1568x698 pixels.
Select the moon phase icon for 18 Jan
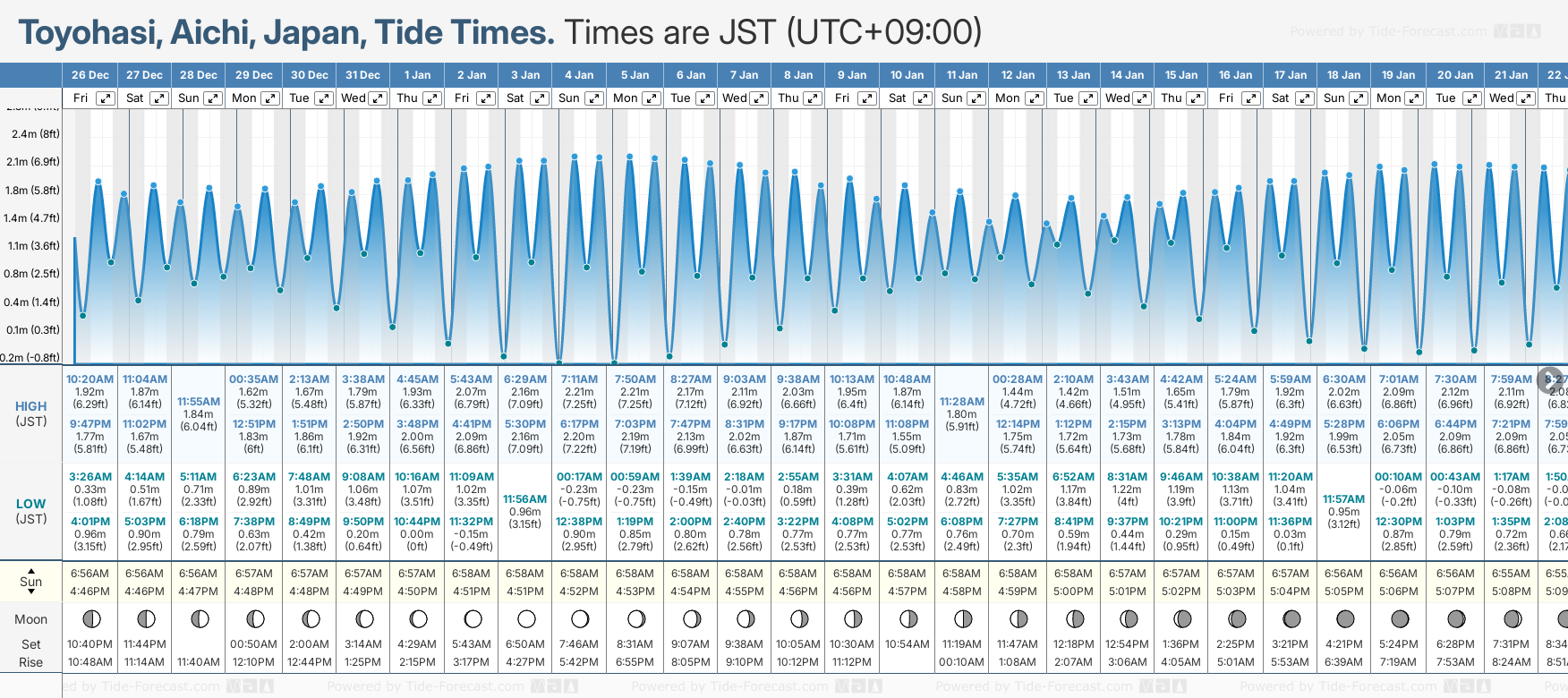1344,618
